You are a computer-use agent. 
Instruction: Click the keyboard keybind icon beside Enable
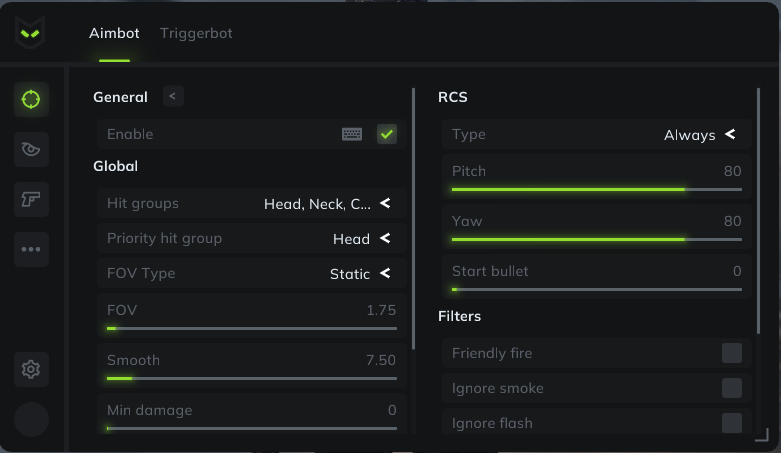click(352, 134)
